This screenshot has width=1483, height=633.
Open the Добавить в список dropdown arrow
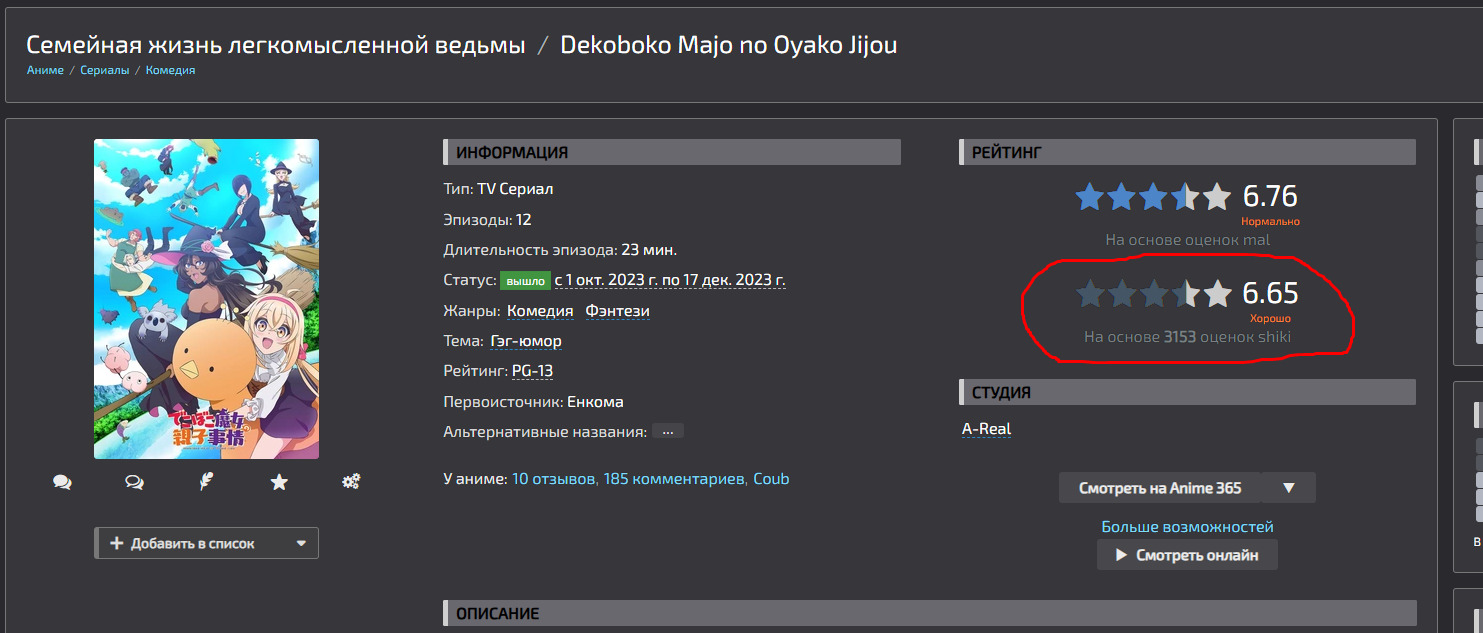tap(302, 543)
